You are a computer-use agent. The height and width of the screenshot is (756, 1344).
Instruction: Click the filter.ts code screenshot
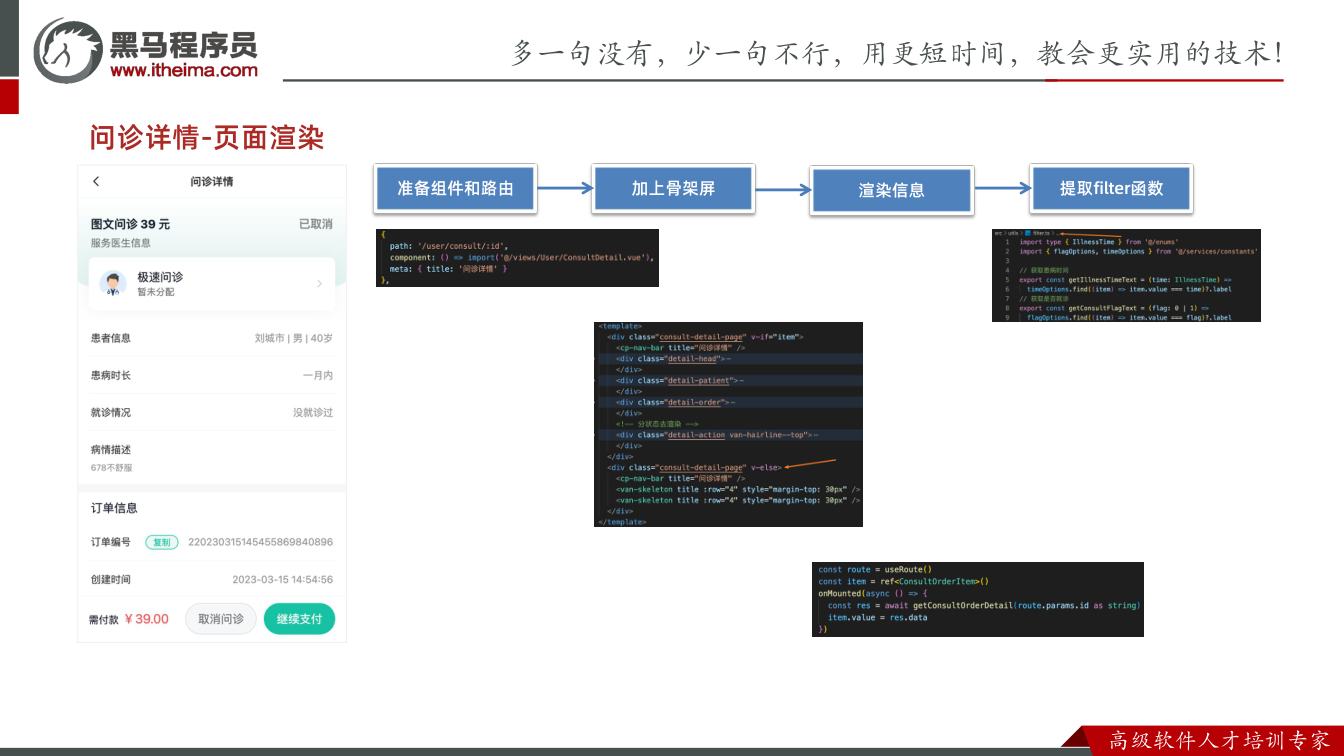[x=1126, y=275]
